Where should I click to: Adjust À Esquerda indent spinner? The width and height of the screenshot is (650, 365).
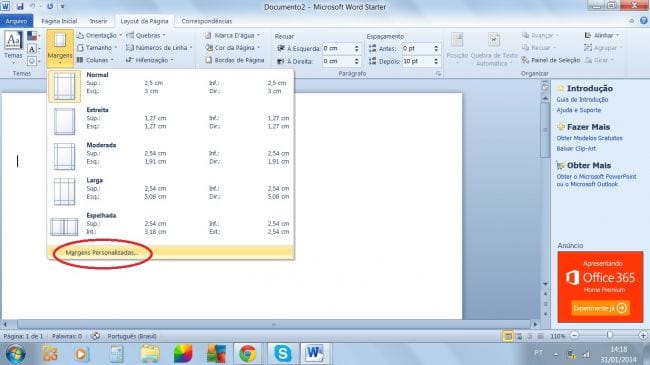[x=357, y=49]
